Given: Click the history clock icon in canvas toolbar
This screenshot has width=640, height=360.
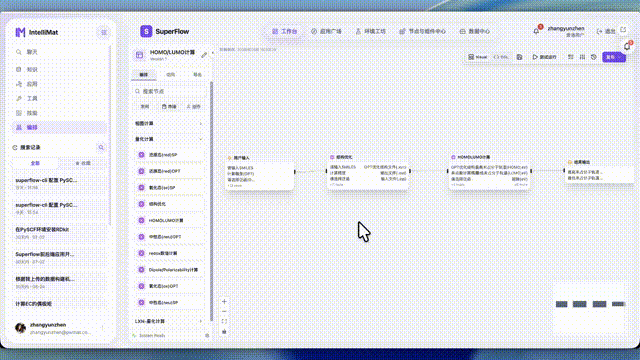Looking at the screenshot, I should tap(594, 57).
